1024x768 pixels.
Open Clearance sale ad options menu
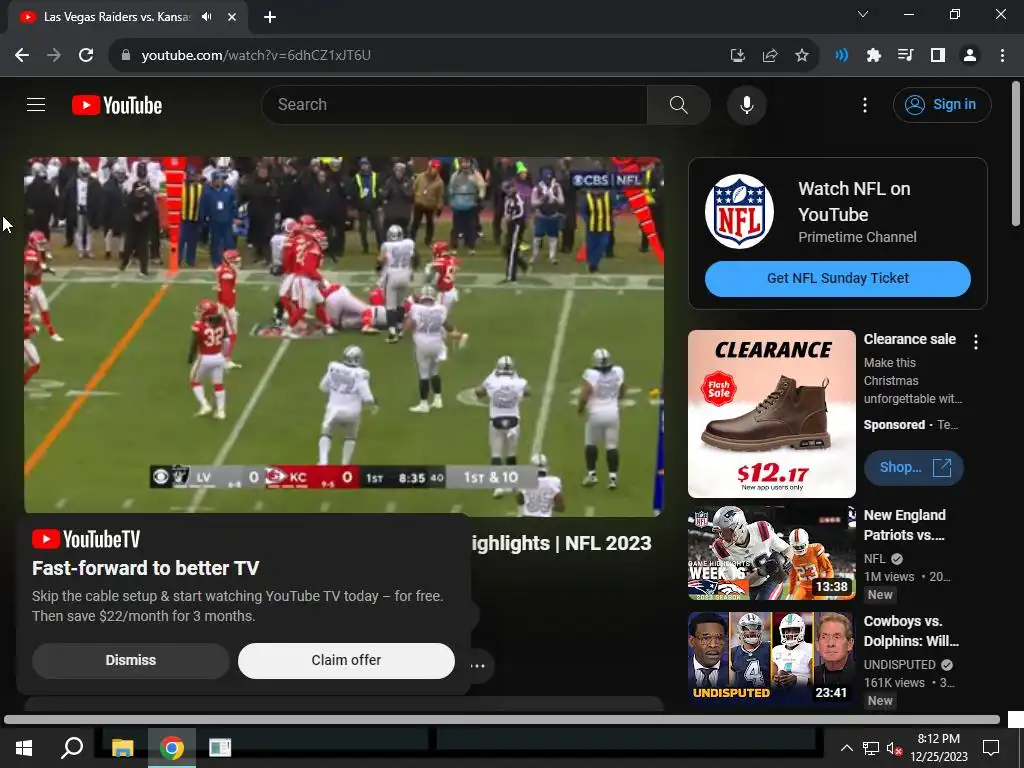coord(976,342)
